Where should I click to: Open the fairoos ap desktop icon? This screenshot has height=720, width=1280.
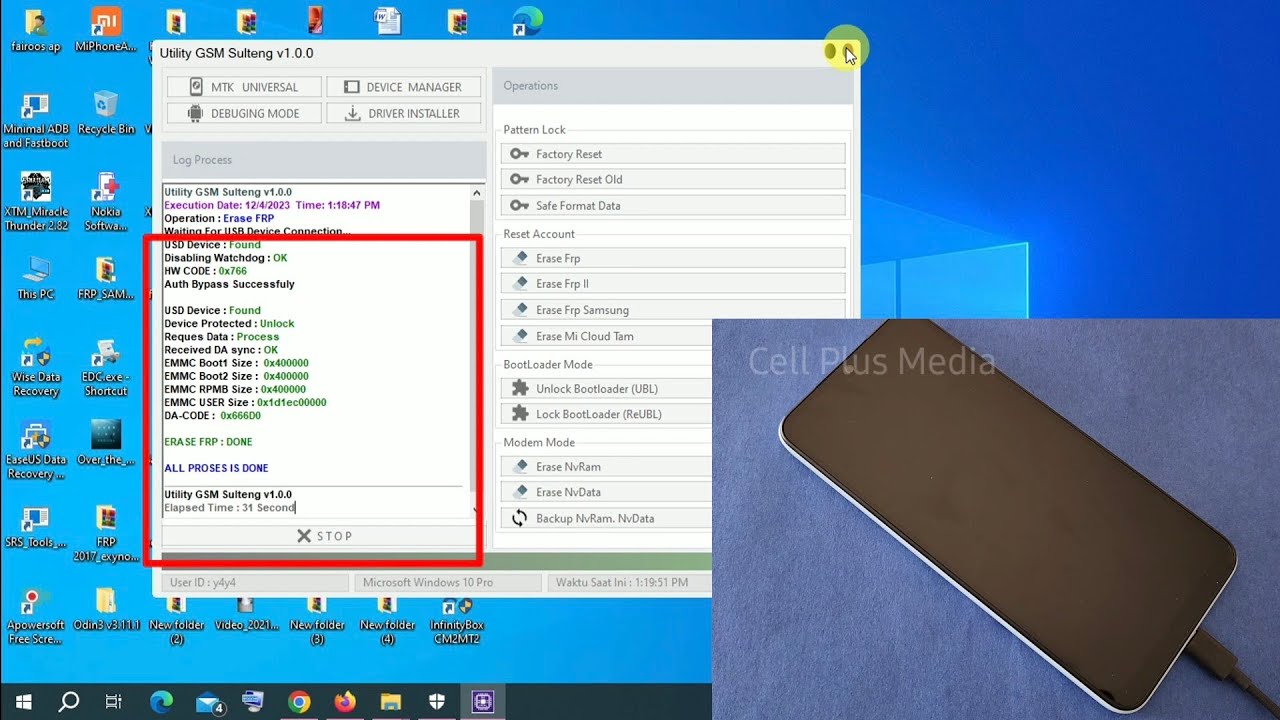tap(36, 31)
